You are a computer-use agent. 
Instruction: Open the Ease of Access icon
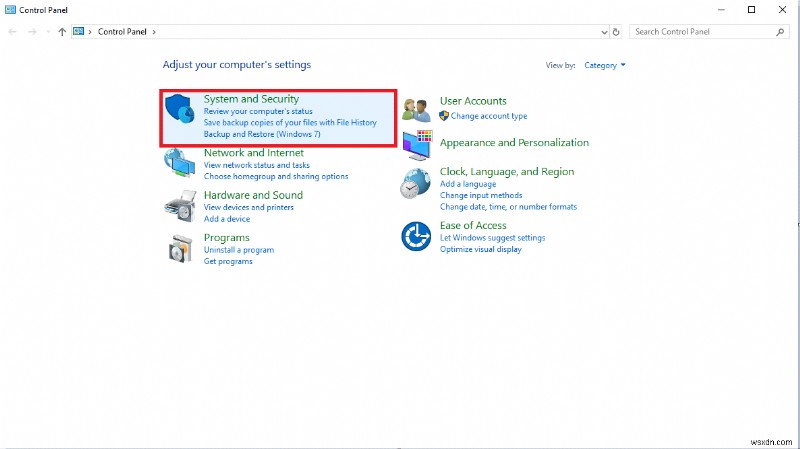(x=416, y=237)
